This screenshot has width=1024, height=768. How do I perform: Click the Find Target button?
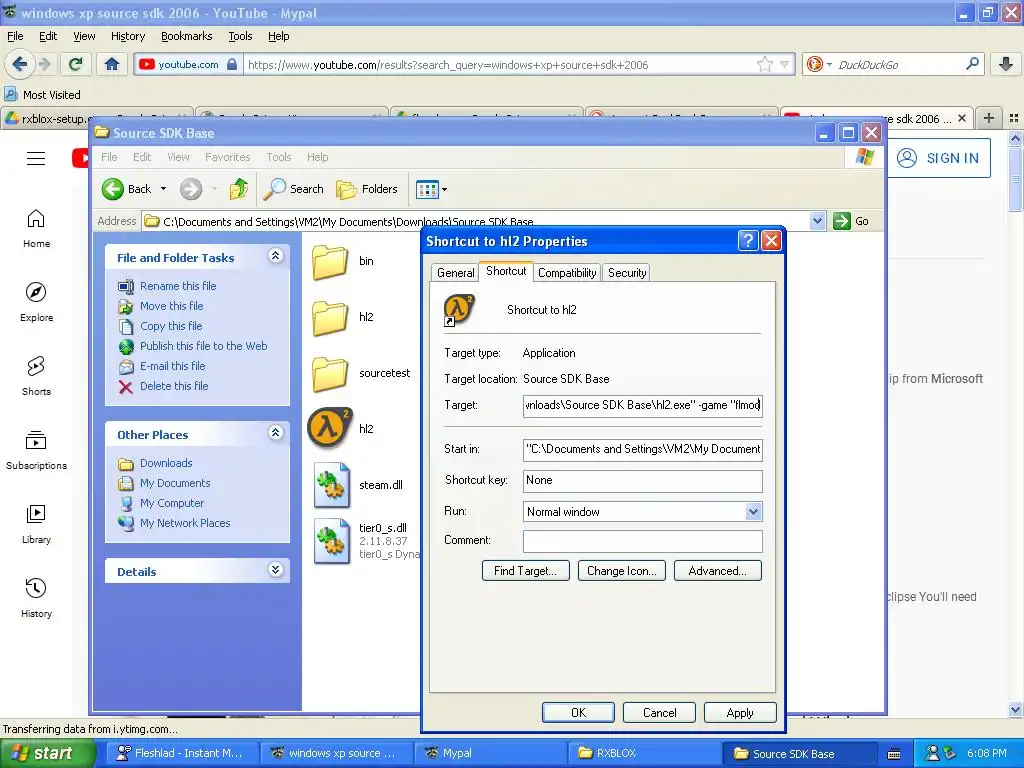[525, 571]
